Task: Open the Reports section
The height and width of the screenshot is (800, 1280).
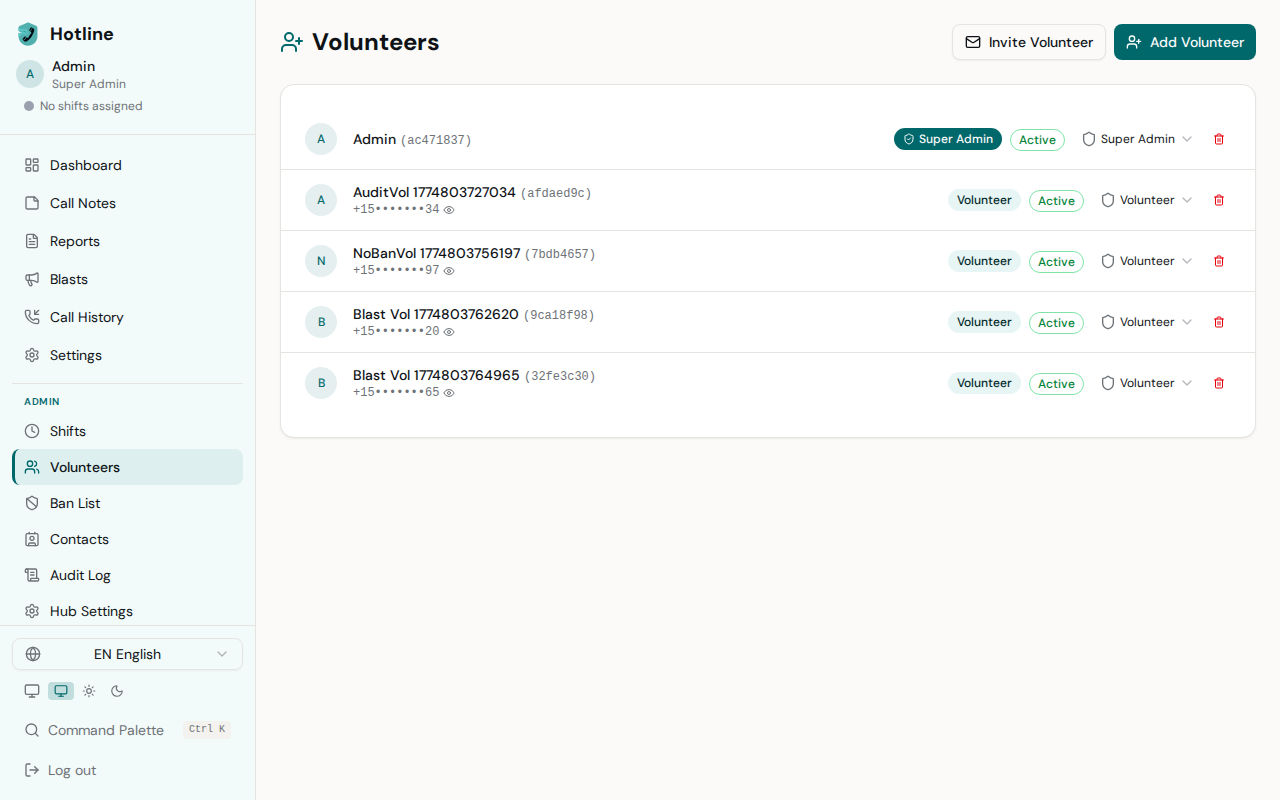Action: pyautogui.click(x=74, y=241)
